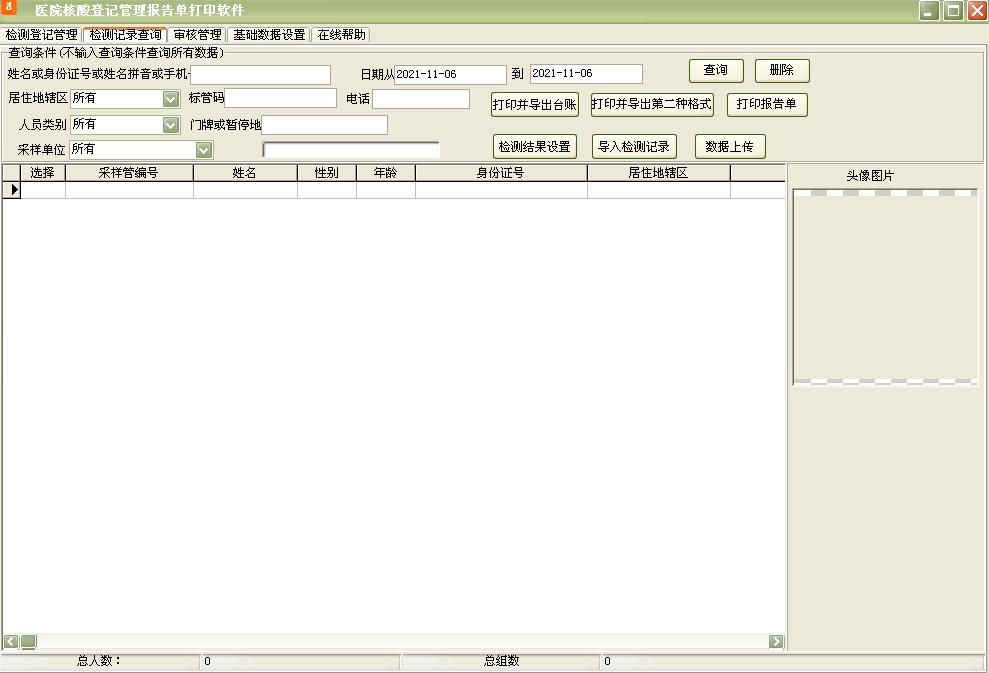Click the unlabeled field beside 采样单位

351,149
